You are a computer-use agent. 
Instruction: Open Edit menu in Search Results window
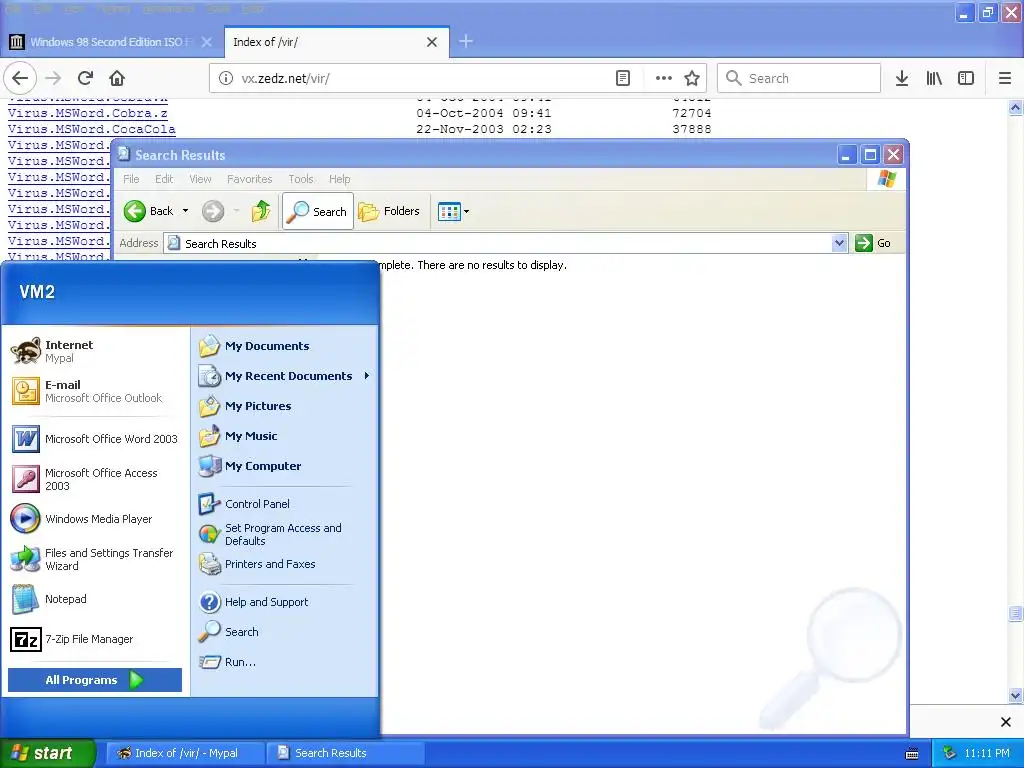point(164,179)
